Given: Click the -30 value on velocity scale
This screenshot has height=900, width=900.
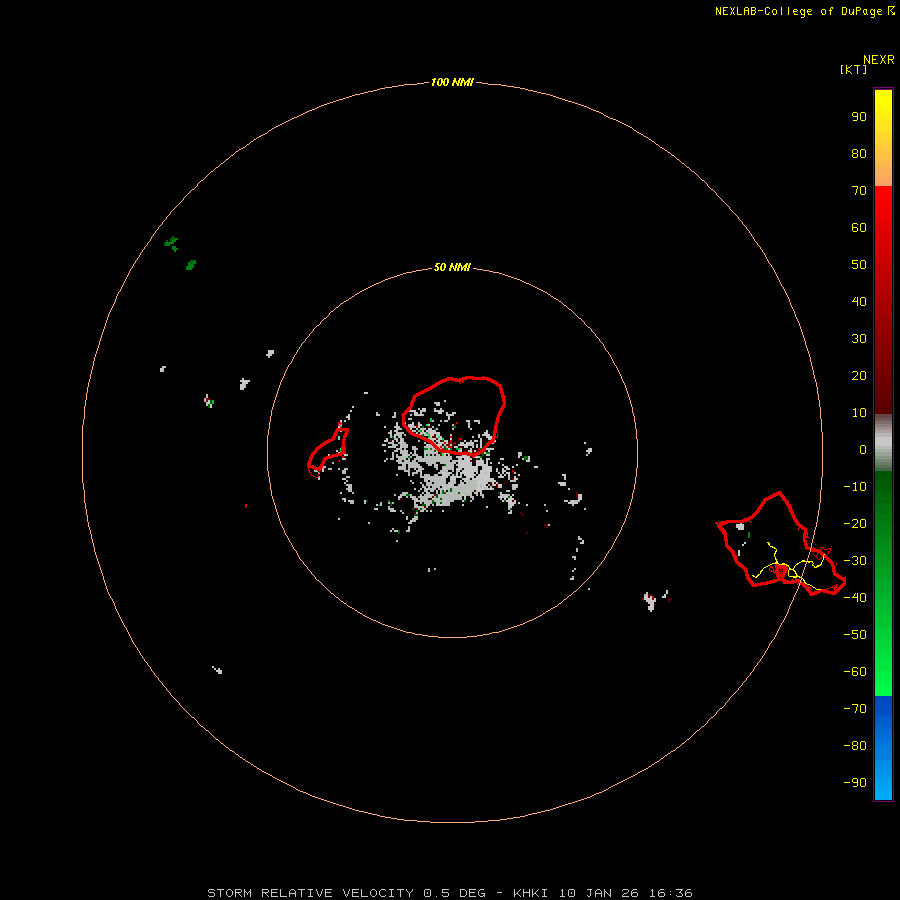Looking at the screenshot, I should tap(855, 561).
